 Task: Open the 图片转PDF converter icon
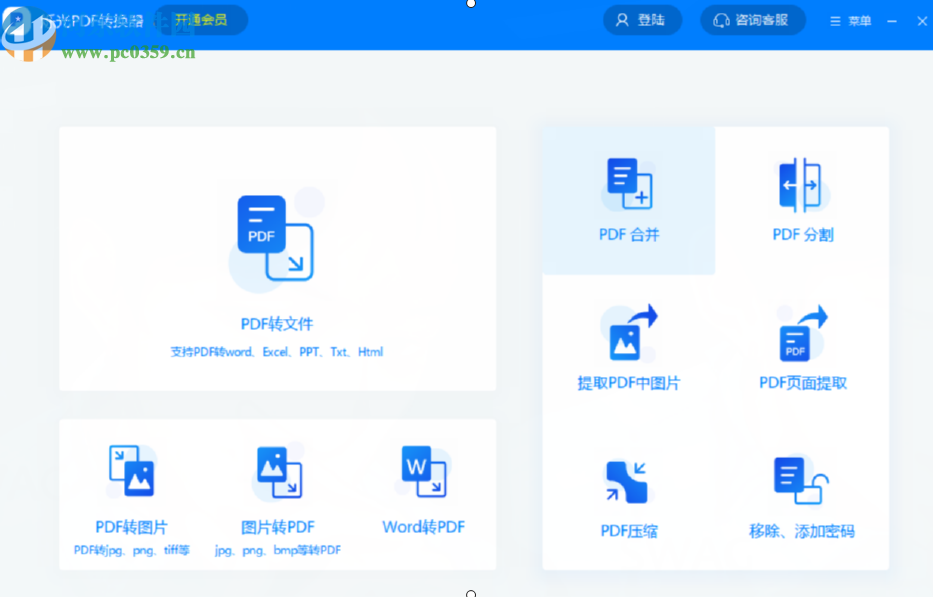point(277,470)
